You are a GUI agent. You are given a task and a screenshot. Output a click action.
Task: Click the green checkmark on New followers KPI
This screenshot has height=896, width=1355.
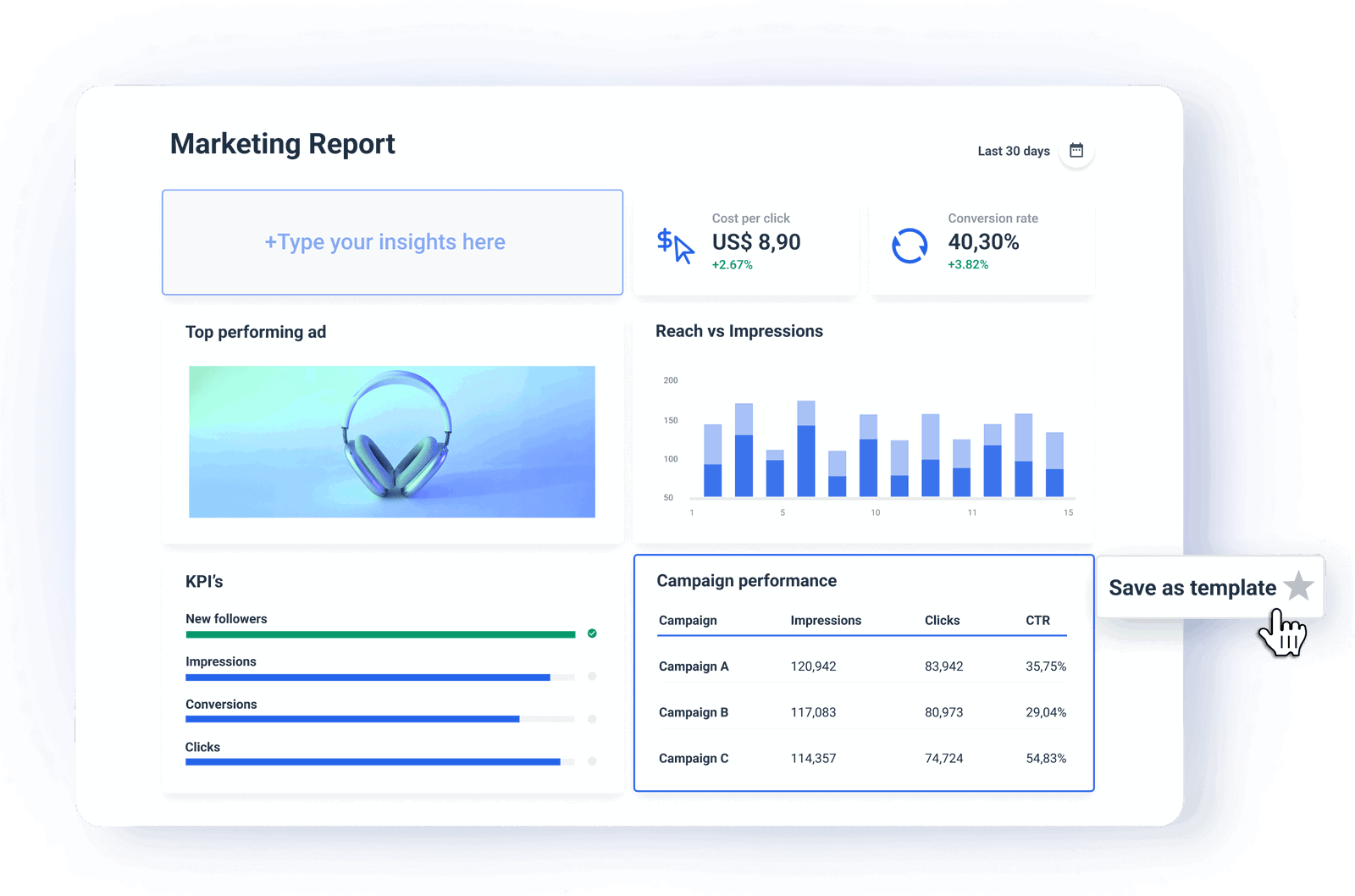point(592,633)
